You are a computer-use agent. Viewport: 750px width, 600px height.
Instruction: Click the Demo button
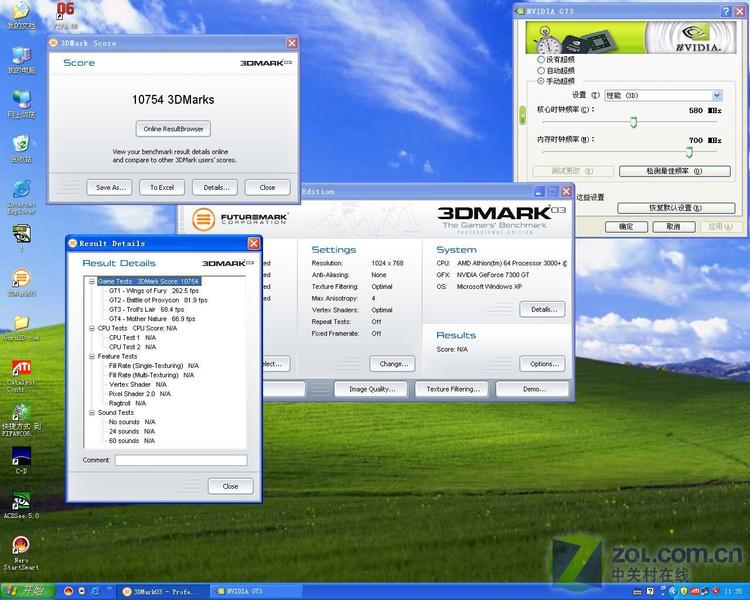coord(532,389)
